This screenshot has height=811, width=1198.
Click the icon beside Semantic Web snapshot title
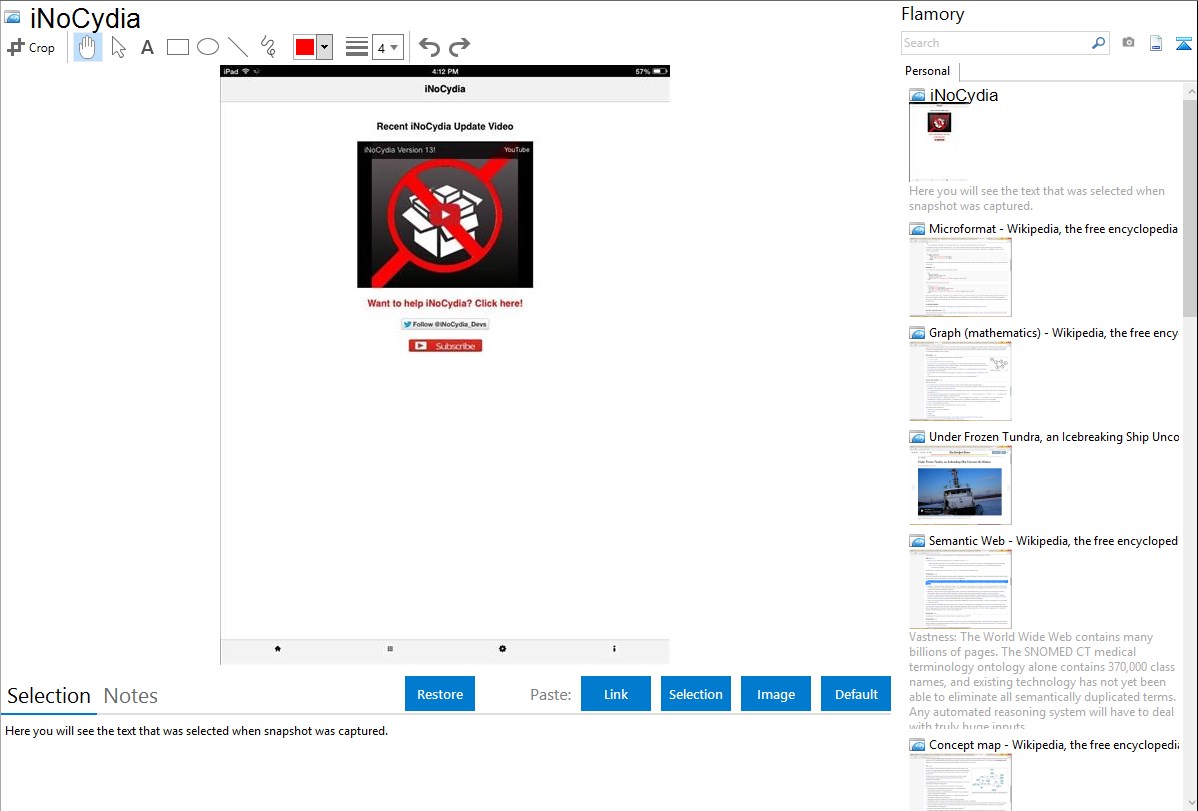pyautogui.click(x=918, y=540)
